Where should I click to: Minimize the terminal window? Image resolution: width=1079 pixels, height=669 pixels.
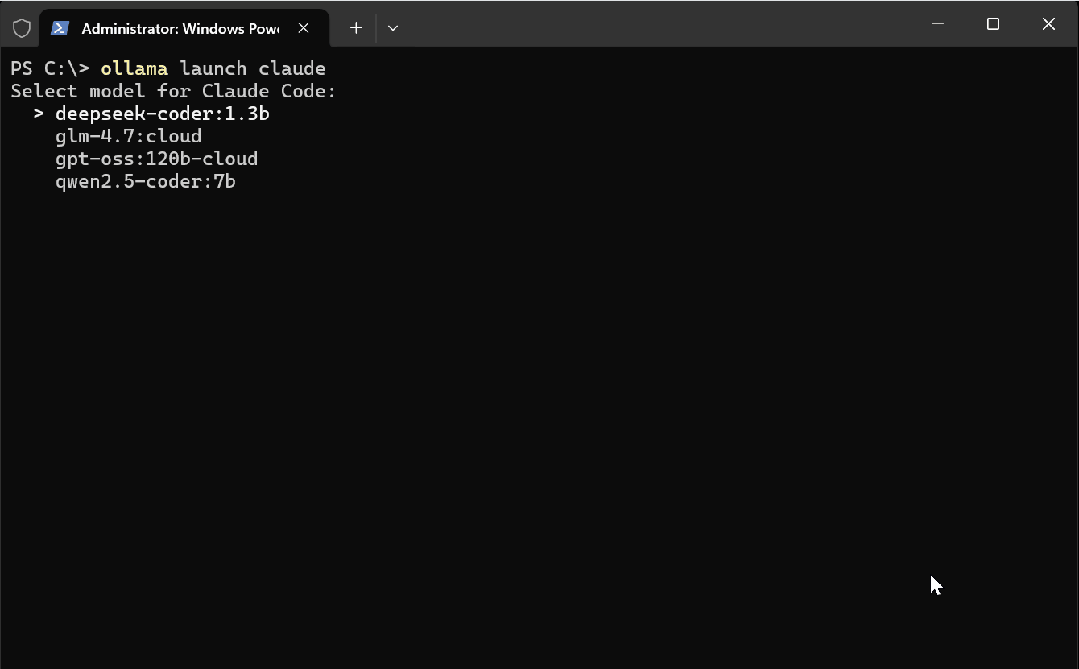click(x=937, y=24)
